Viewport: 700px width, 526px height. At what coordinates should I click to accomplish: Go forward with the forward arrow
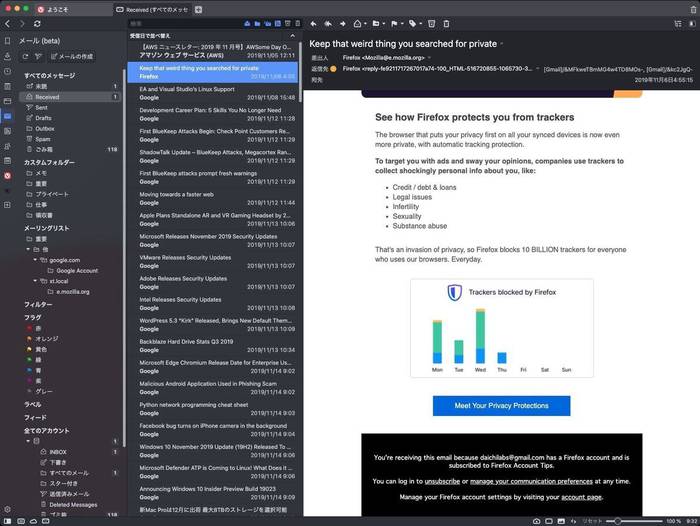(21, 24)
